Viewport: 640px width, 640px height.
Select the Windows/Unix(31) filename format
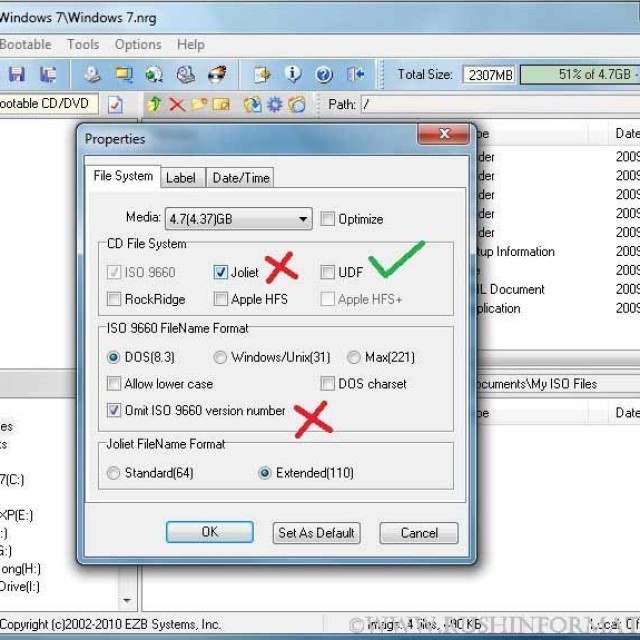point(220,358)
